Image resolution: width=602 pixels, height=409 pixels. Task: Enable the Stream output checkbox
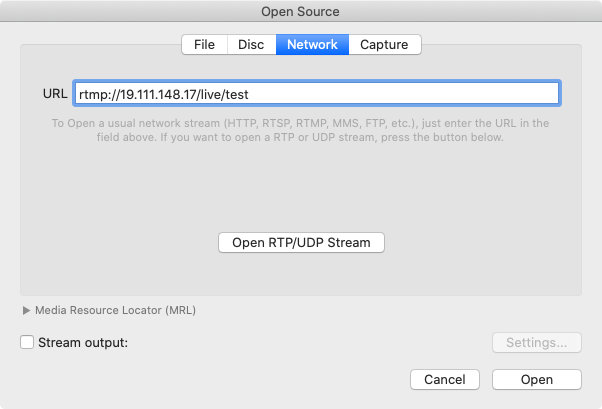point(27,343)
